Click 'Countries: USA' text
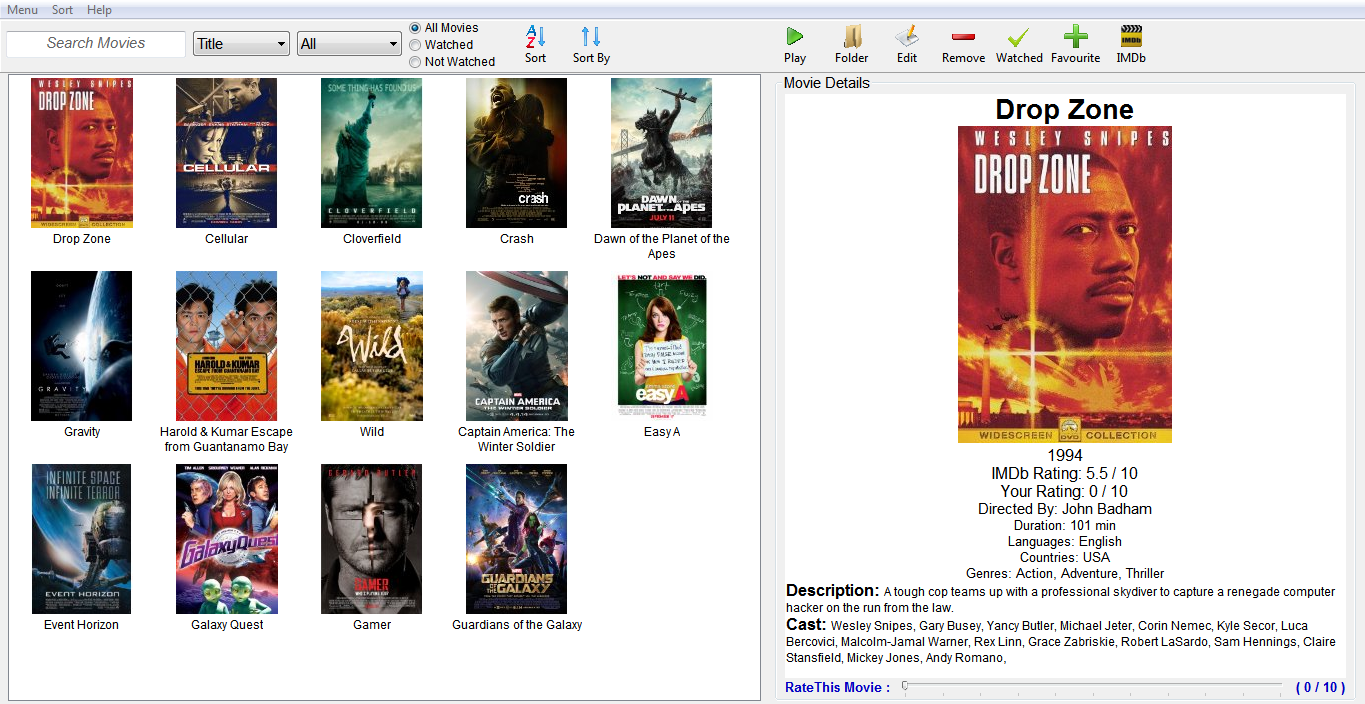1365x704 pixels. click(x=1064, y=557)
